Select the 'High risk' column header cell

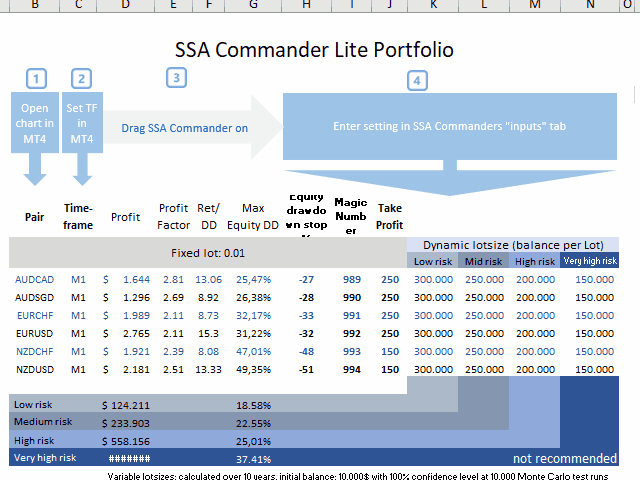coord(535,261)
